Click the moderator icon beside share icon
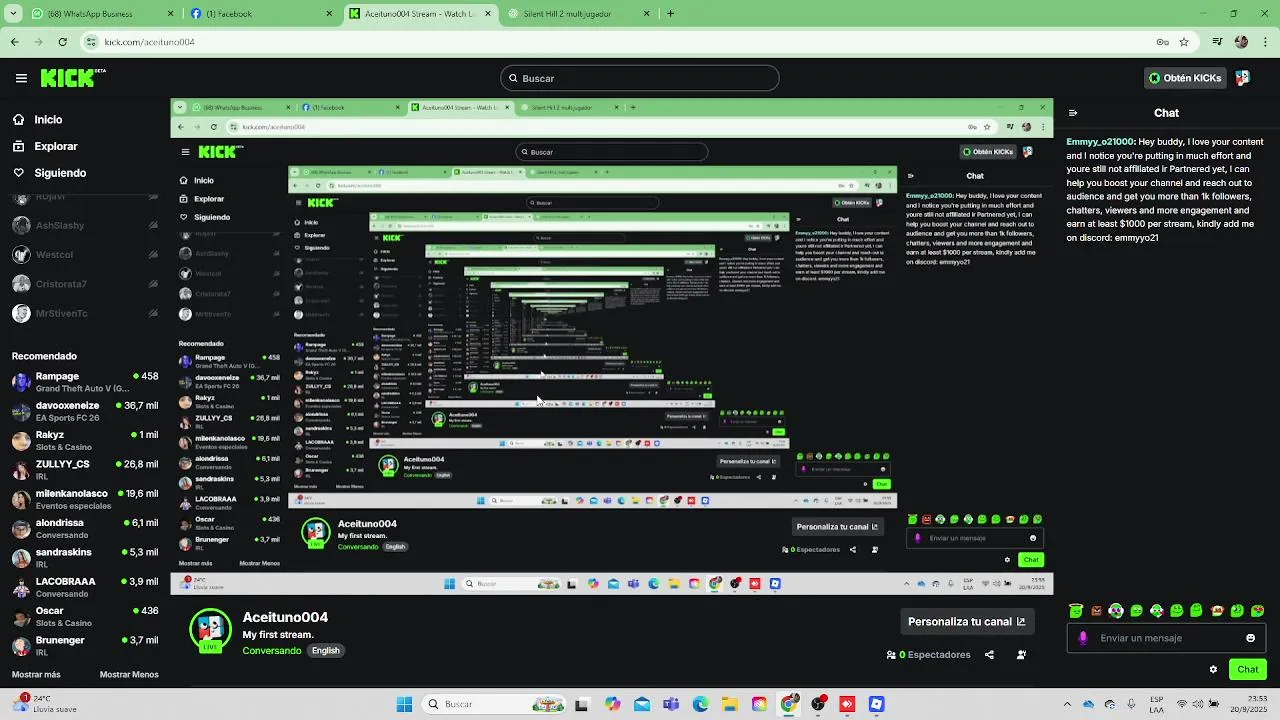1280x720 pixels. 1021,655
